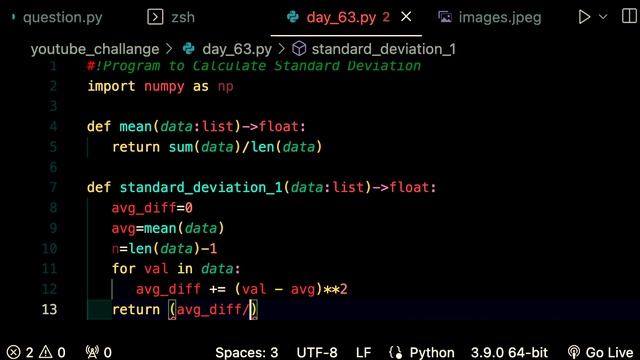Select the day_63.py editor tab

[x=341, y=18]
